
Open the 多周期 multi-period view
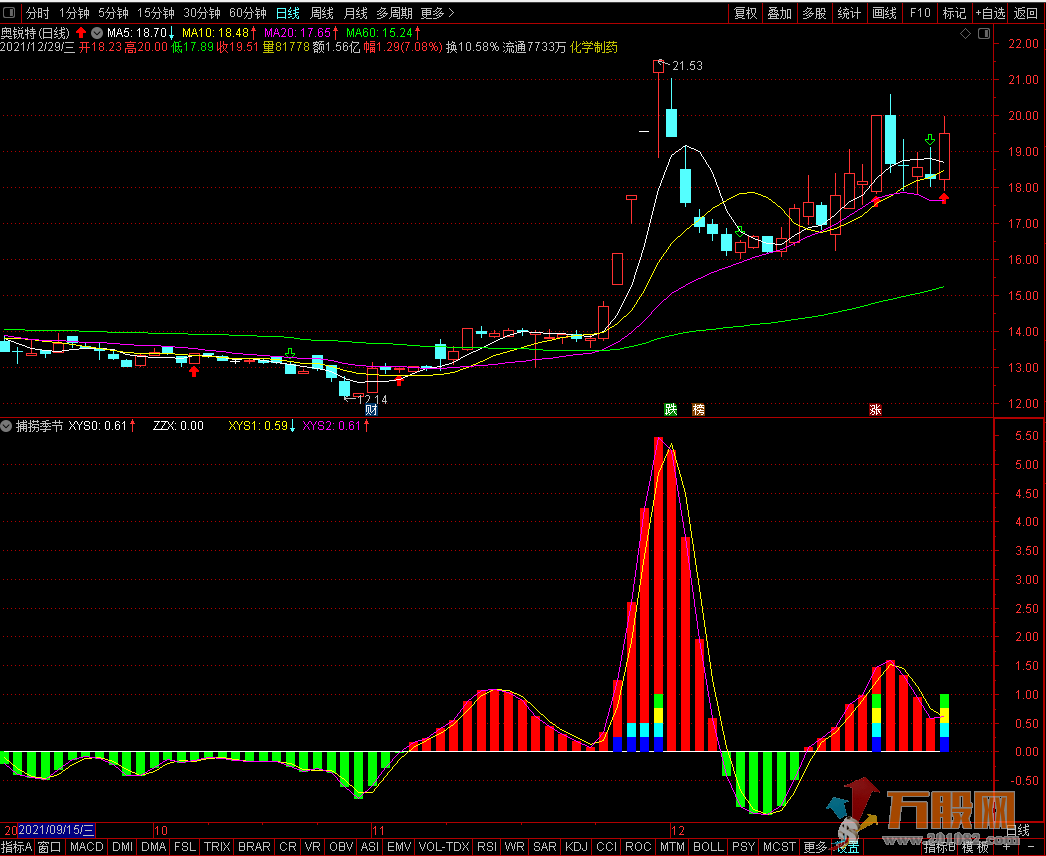pyautogui.click(x=394, y=13)
